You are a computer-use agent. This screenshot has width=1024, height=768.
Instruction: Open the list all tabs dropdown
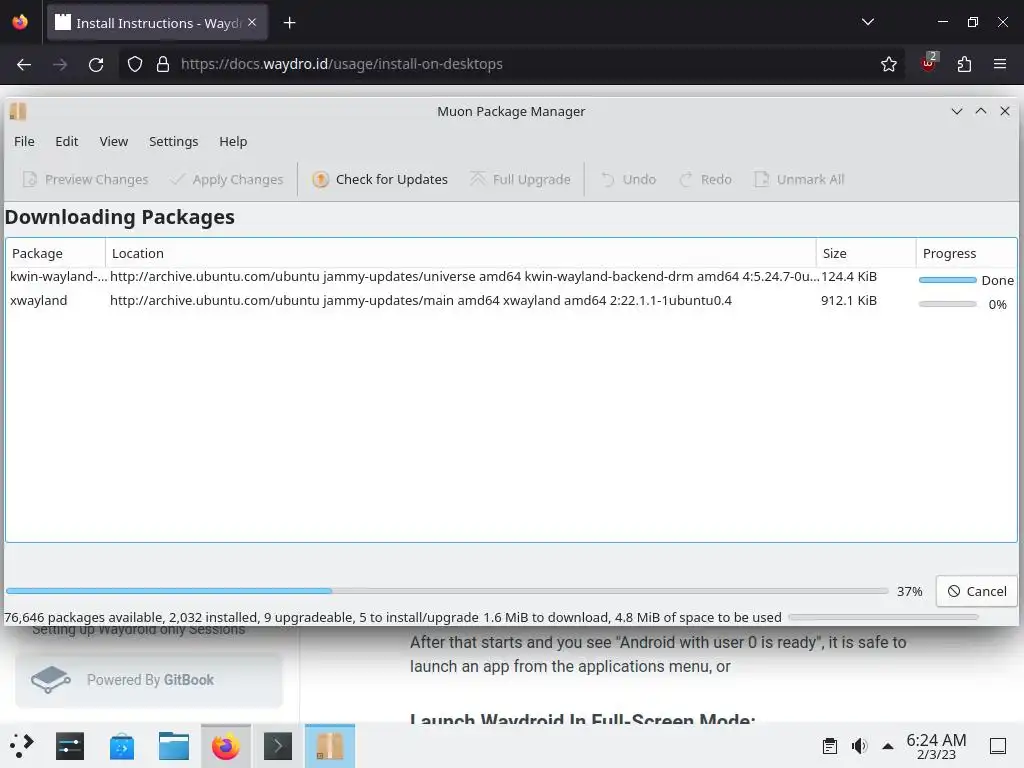867,22
